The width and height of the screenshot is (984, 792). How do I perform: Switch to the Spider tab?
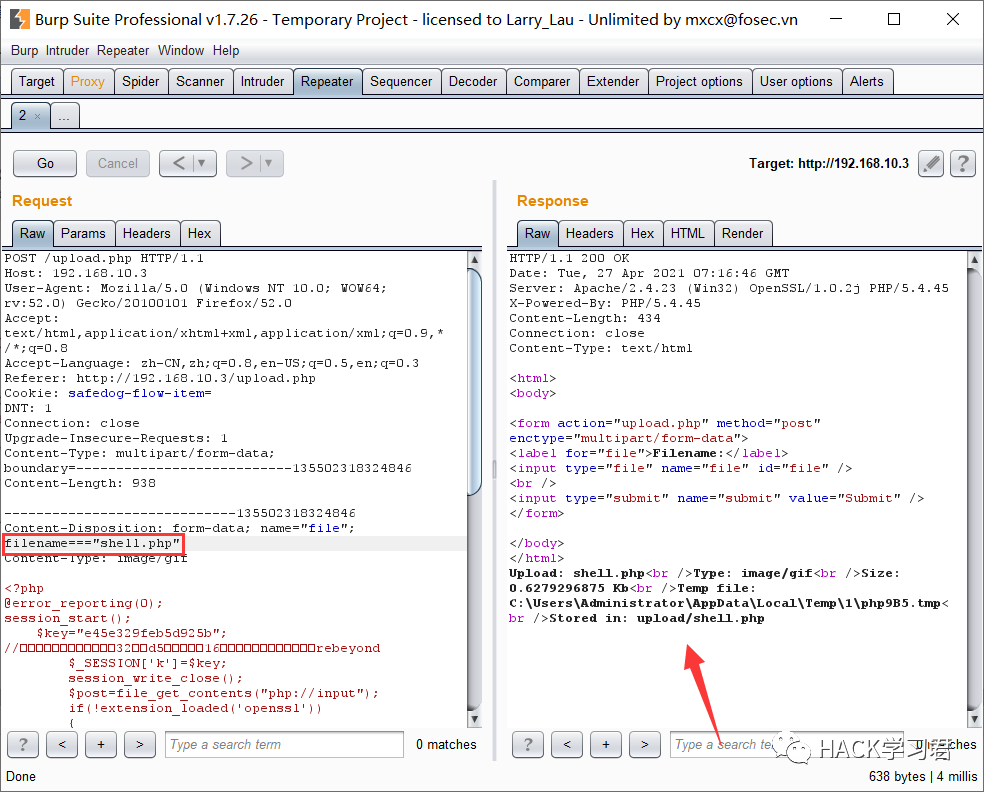click(x=141, y=82)
